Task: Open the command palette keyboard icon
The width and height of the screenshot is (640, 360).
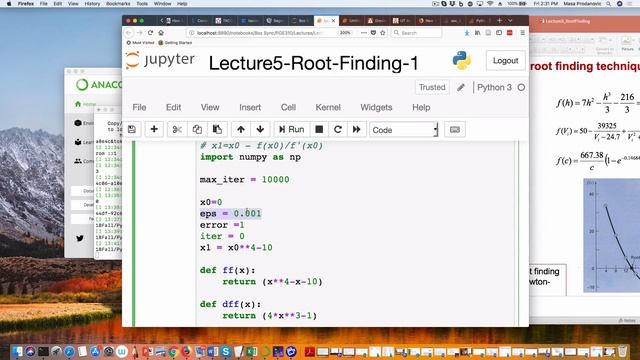Action: (455, 129)
